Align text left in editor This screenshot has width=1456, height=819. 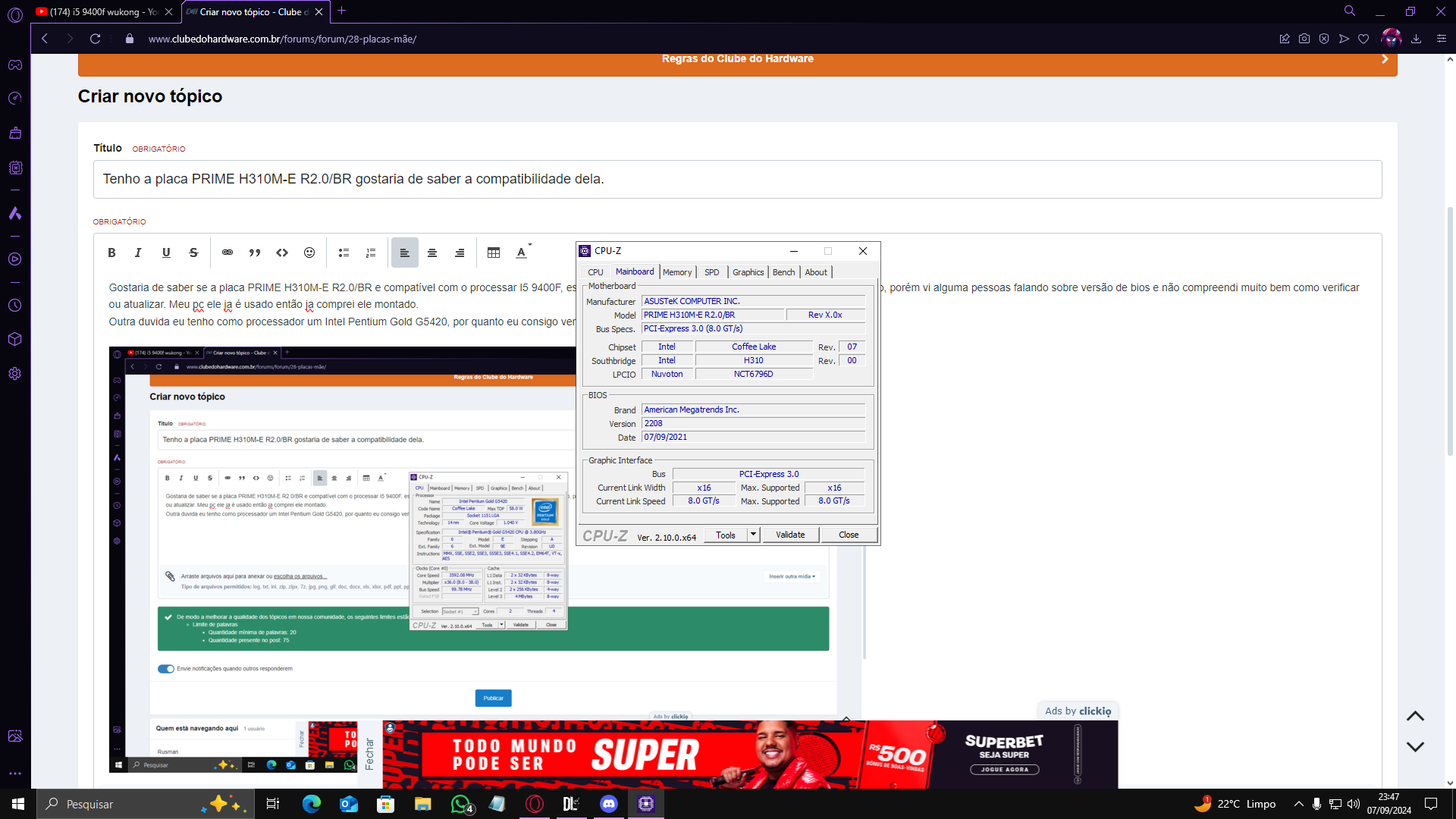405,253
